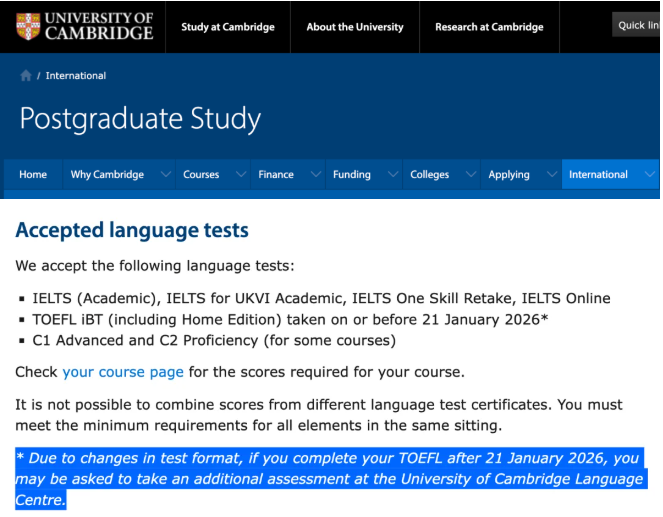This screenshot has width=663, height=517.
Task: Click the home icon in the breadcrumb
Action: point(26,76)
